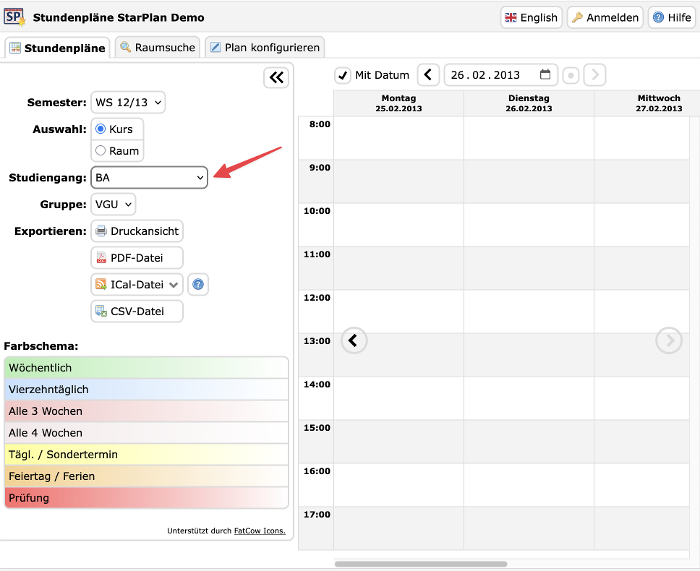
Task: Click the red Prüfung color scheme entry
Action: [x=146, y=498]
